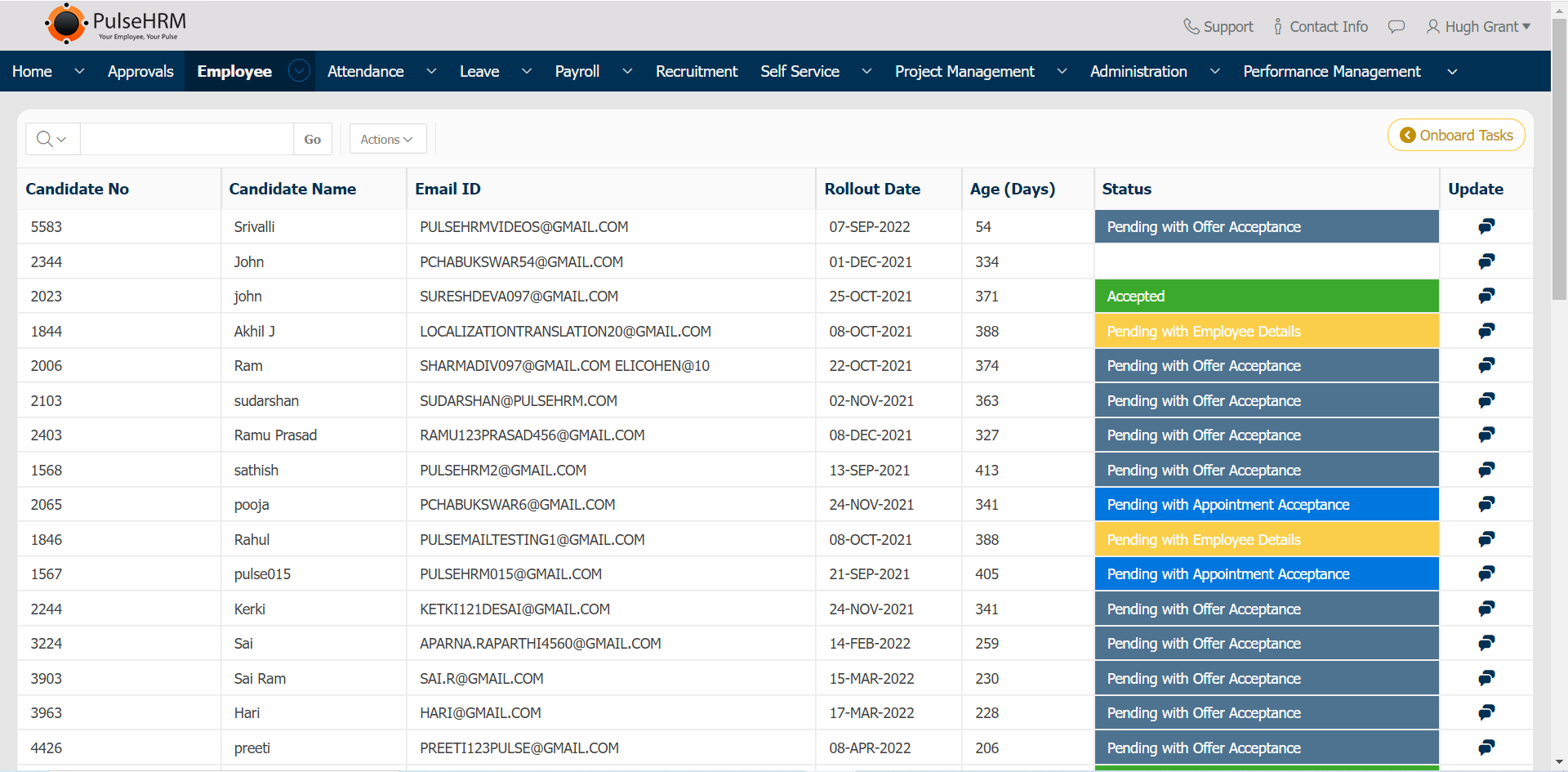Go to the Approvals menu item
The width and height of the screenshot is (1568, 772).
(140, 72)
